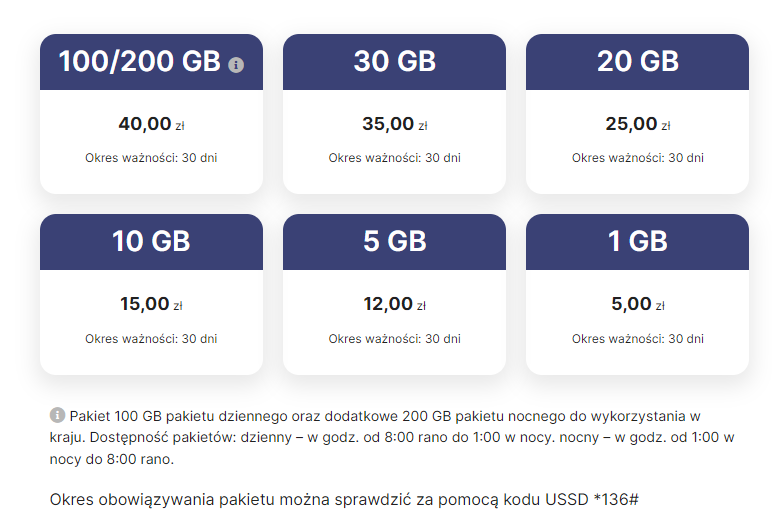Click validity text under 12,00 zł
This screenshot has height=524, width=772.
point(394,339)
